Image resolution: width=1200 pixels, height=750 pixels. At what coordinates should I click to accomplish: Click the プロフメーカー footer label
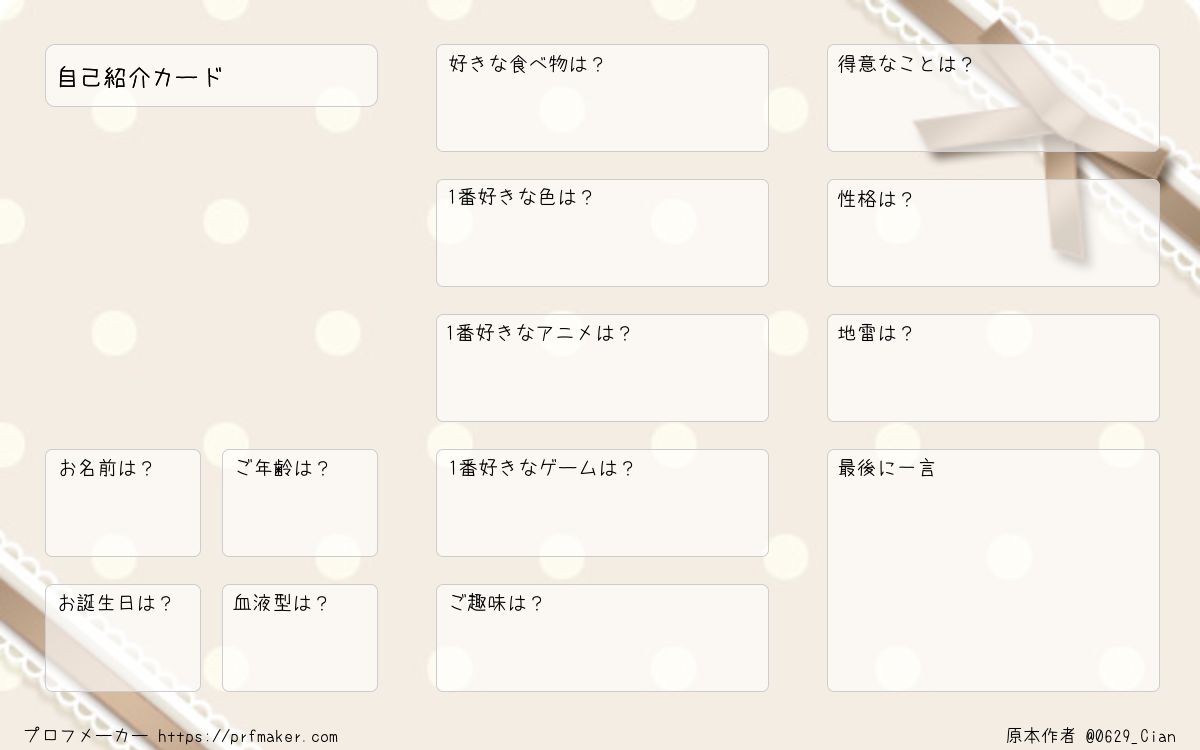[86, 736]
